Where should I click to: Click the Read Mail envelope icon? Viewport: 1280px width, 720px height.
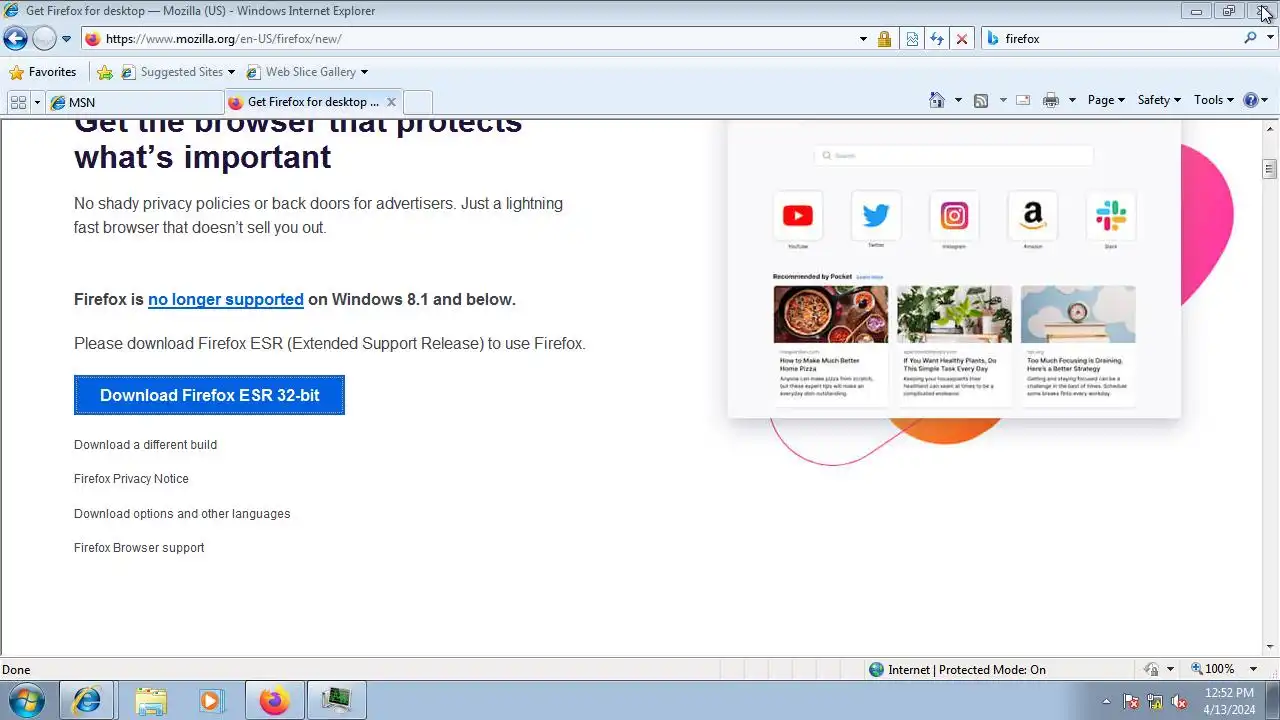[1023, 100]
